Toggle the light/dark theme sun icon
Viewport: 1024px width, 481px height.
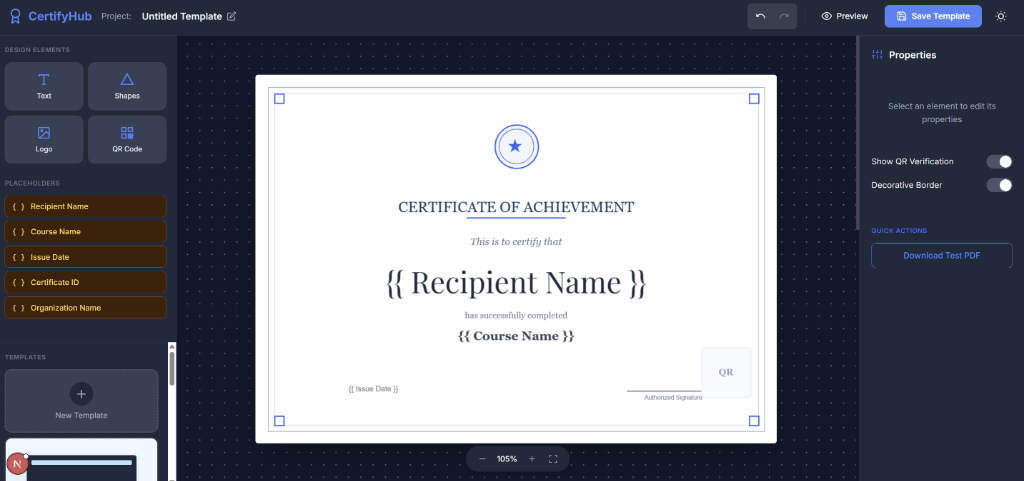(1001, 16)
